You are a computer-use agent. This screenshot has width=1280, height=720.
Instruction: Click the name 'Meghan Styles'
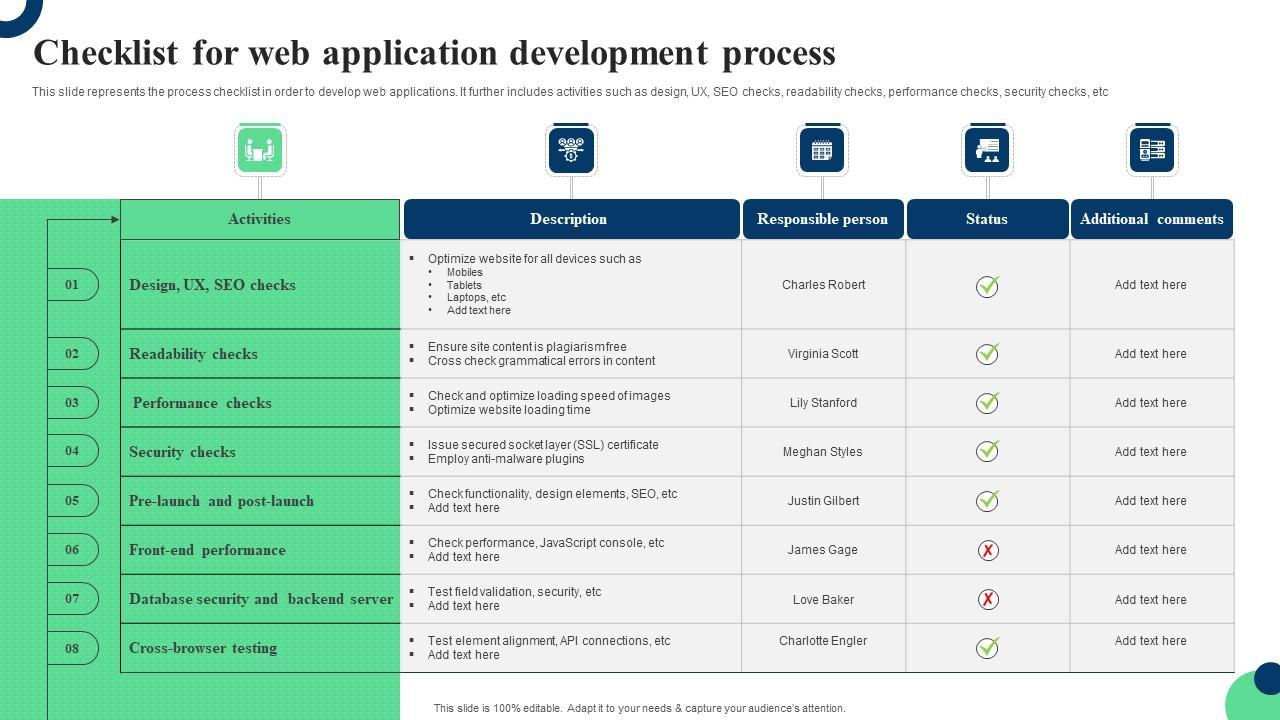tap(822, 452)
